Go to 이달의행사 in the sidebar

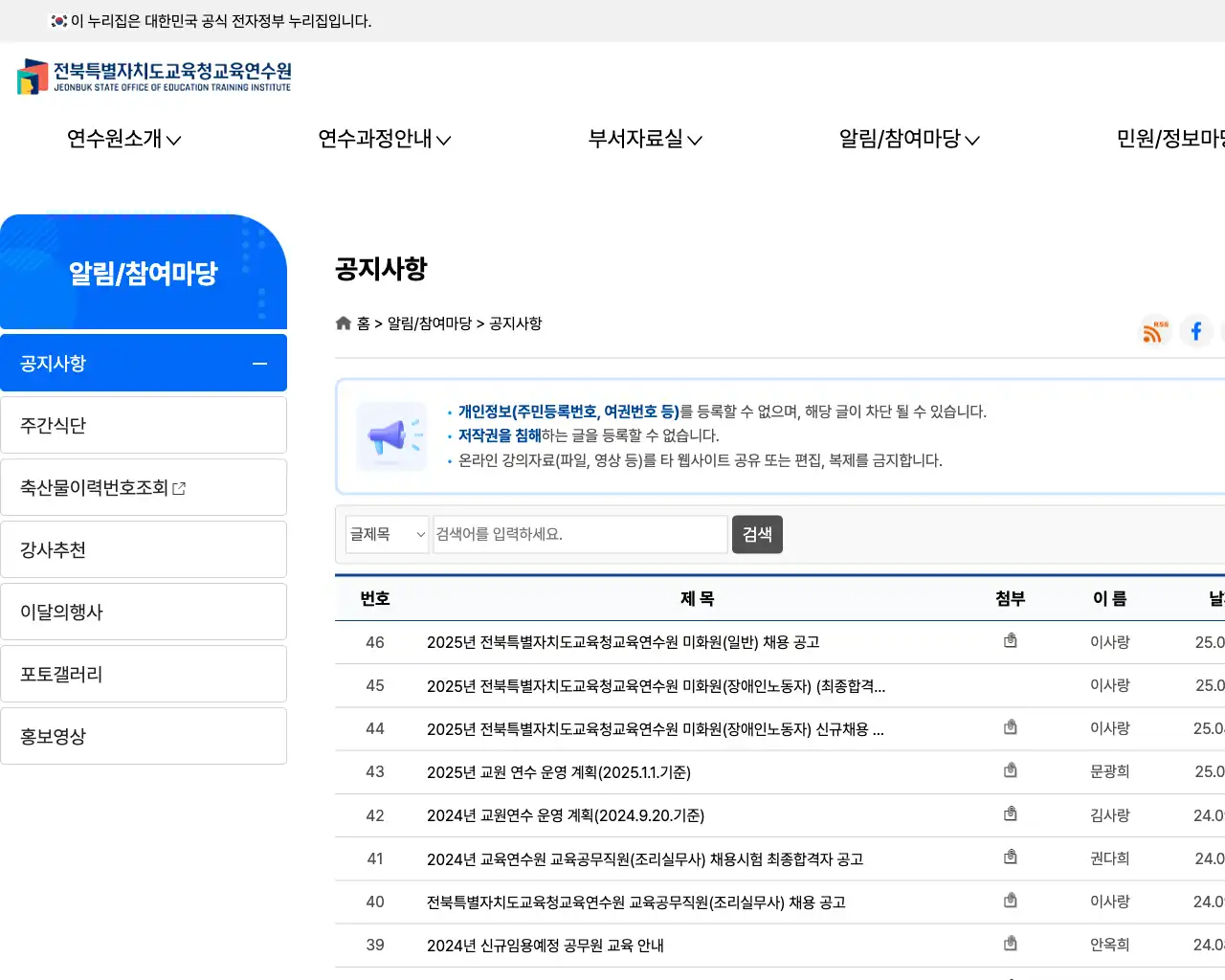[x=144, y=612]
